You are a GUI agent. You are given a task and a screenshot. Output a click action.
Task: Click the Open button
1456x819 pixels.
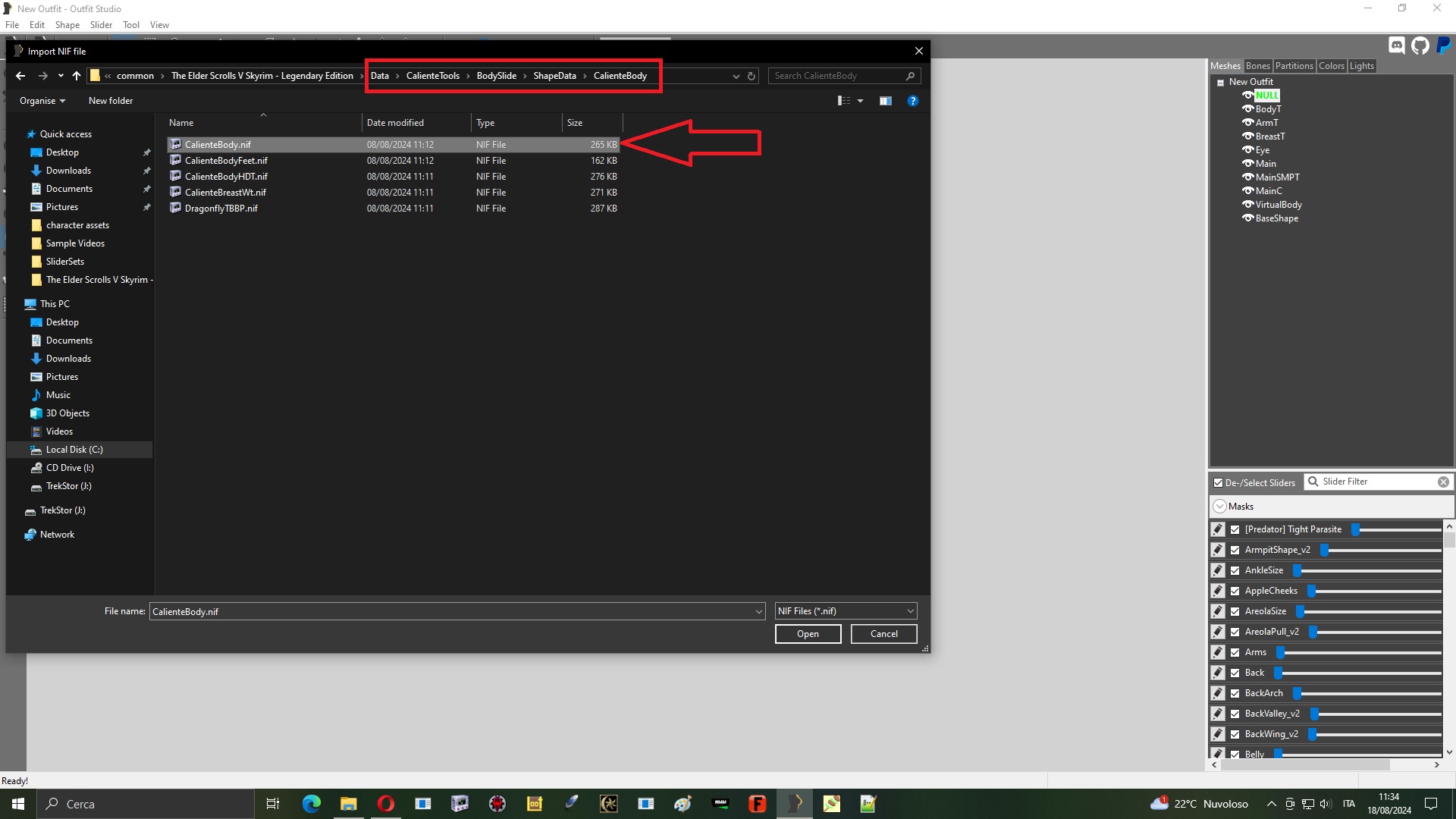click(x=808, y=634)
